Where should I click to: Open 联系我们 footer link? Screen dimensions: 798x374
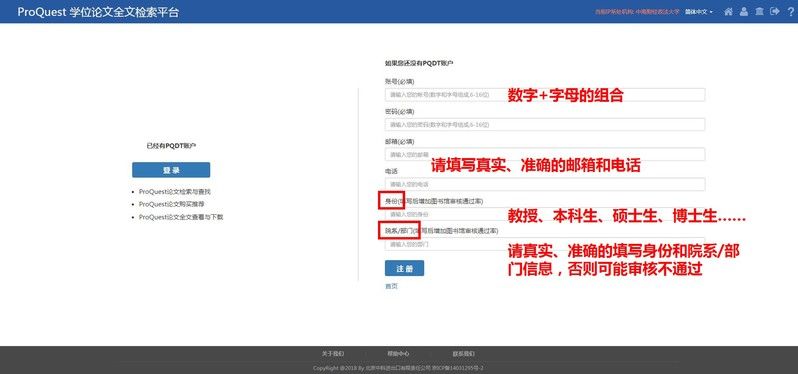[463, 354]
